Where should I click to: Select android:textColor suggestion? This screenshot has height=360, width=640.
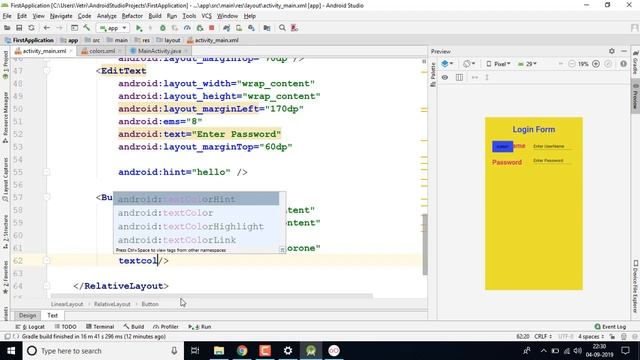pos(196,213)
